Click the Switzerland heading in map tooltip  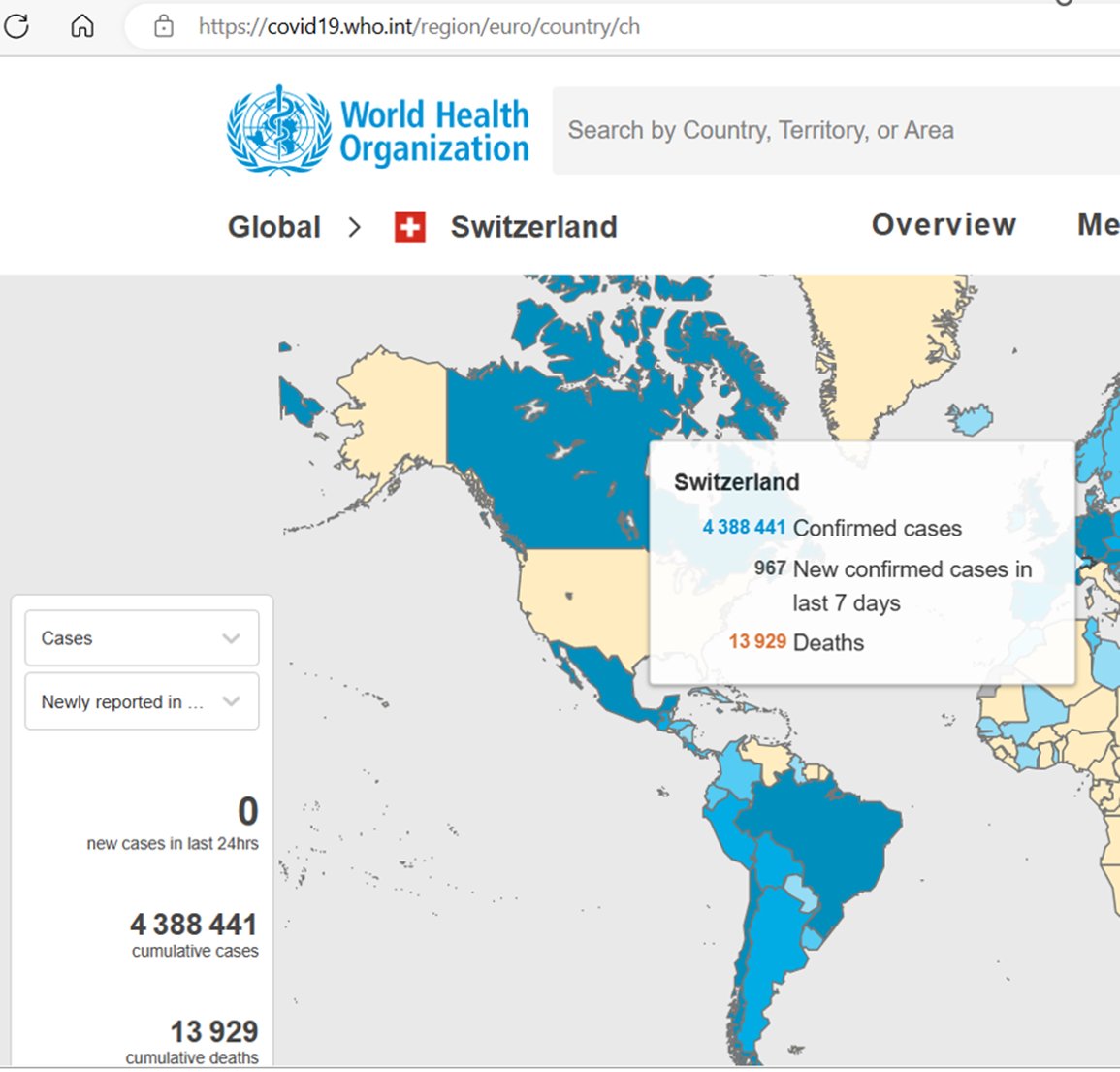click(736, 482)
